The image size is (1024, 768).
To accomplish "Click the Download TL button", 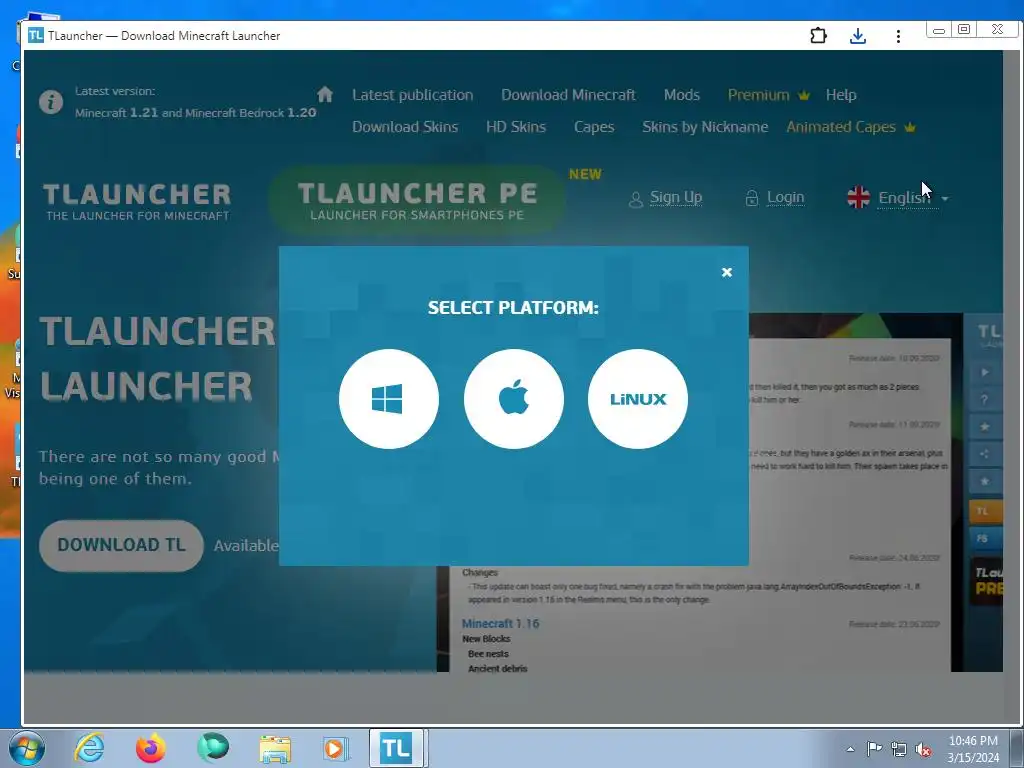I will point(121,545).
